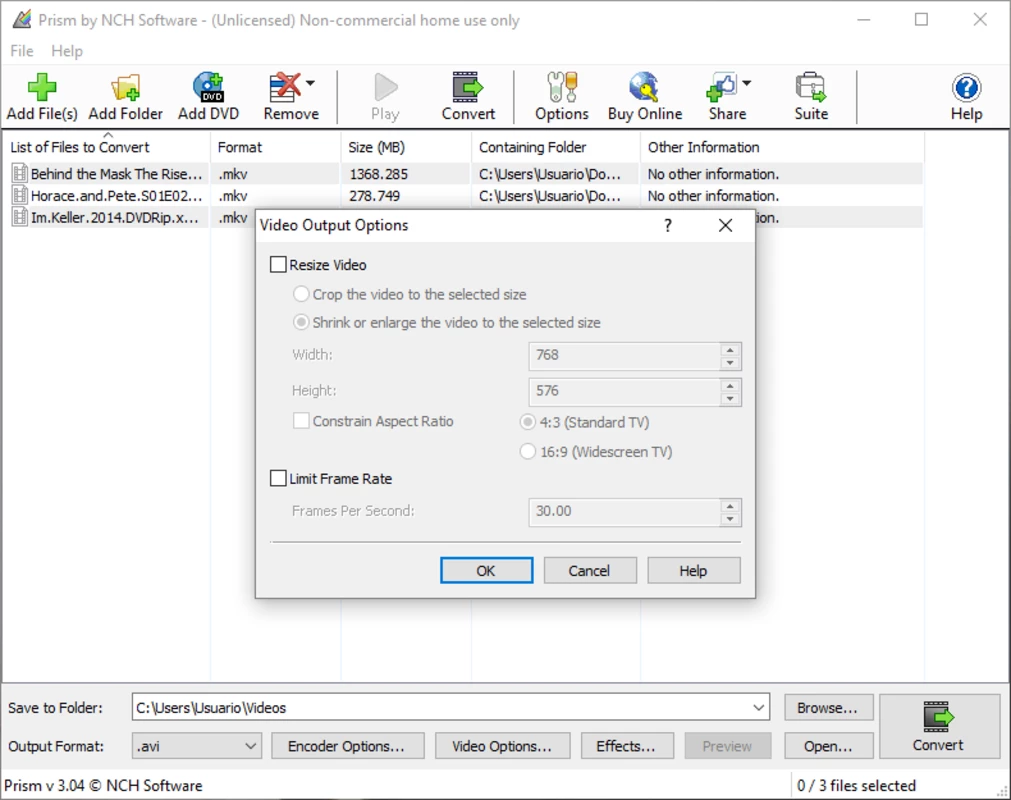Select the 16:9 (Widescreen TV) radio button
The image size is (1011, 800).
click(527, 452)
